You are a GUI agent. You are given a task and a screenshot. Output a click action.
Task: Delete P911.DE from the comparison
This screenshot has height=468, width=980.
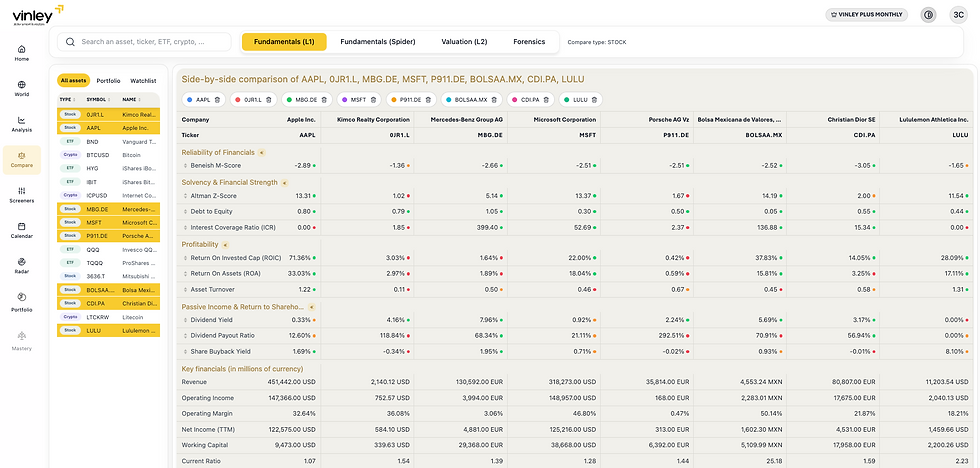[427, 99]
